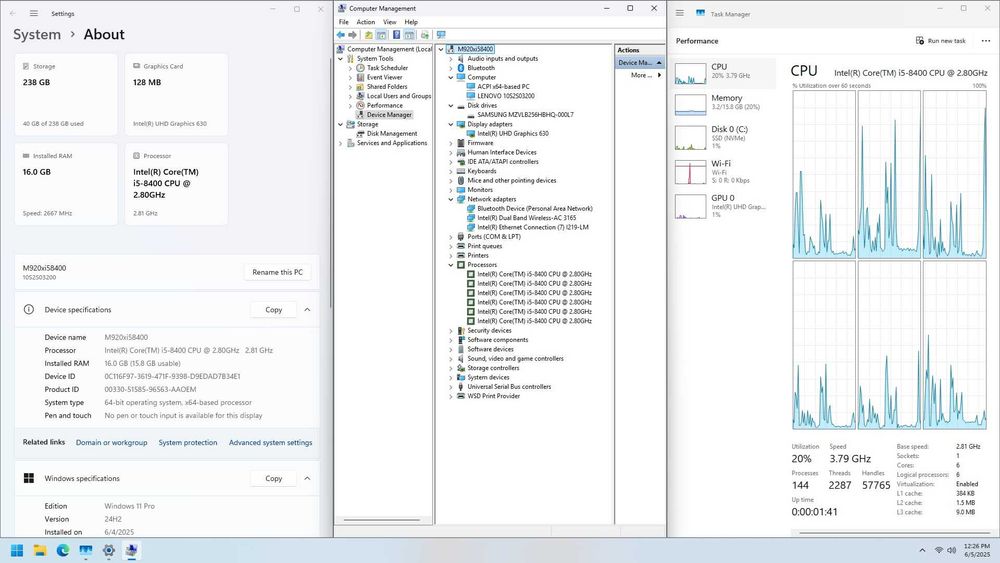Click the volume speaker tray icon
Viewport: 1000px width, 563px height.
pyautogui.click(x=952, y=550)
